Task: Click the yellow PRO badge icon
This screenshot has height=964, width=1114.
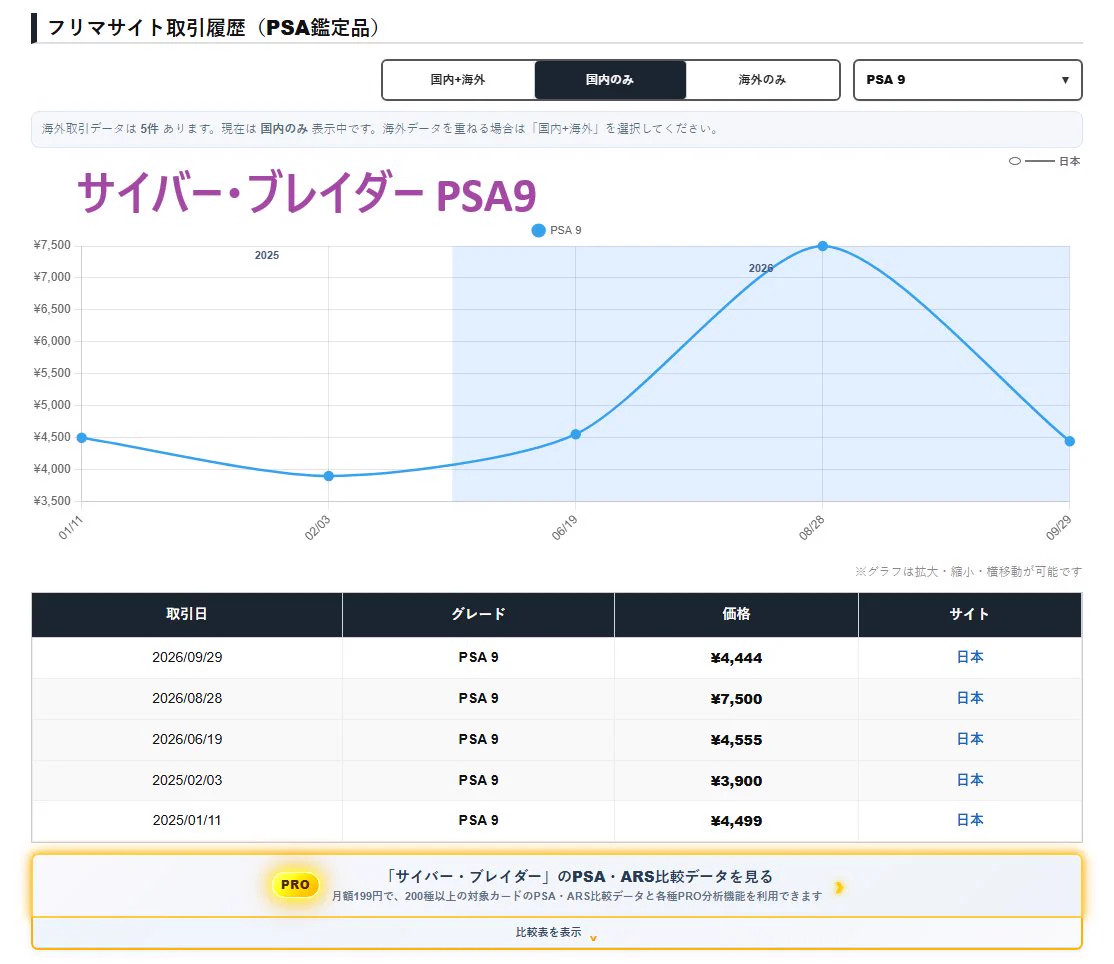Action: point(296,884)
